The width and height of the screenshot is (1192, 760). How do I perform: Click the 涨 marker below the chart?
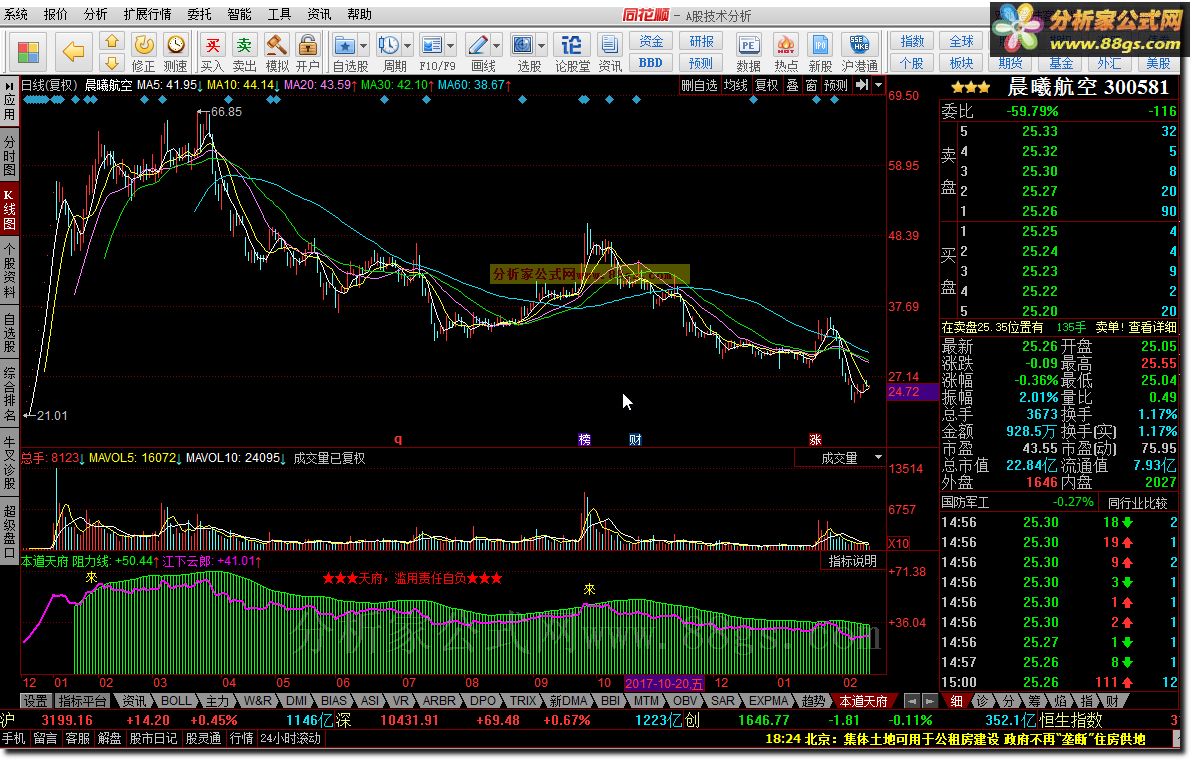tap(815, 439)
